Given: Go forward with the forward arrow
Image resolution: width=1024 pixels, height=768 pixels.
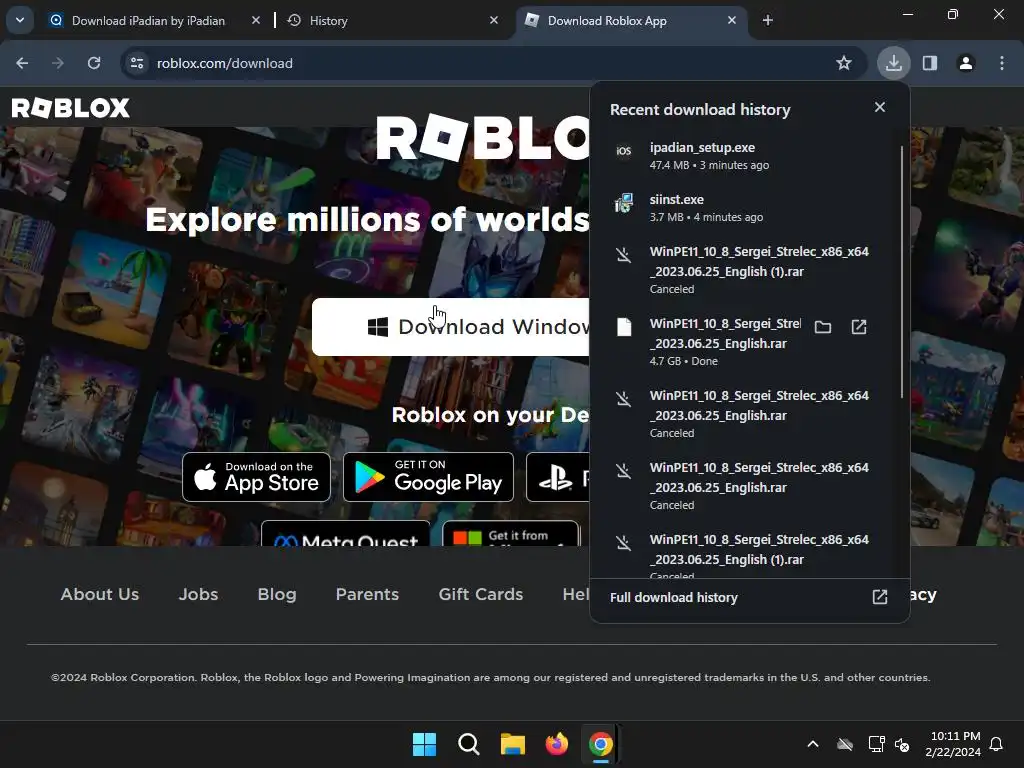Looking at the screenshot, I should pos(58,63).
